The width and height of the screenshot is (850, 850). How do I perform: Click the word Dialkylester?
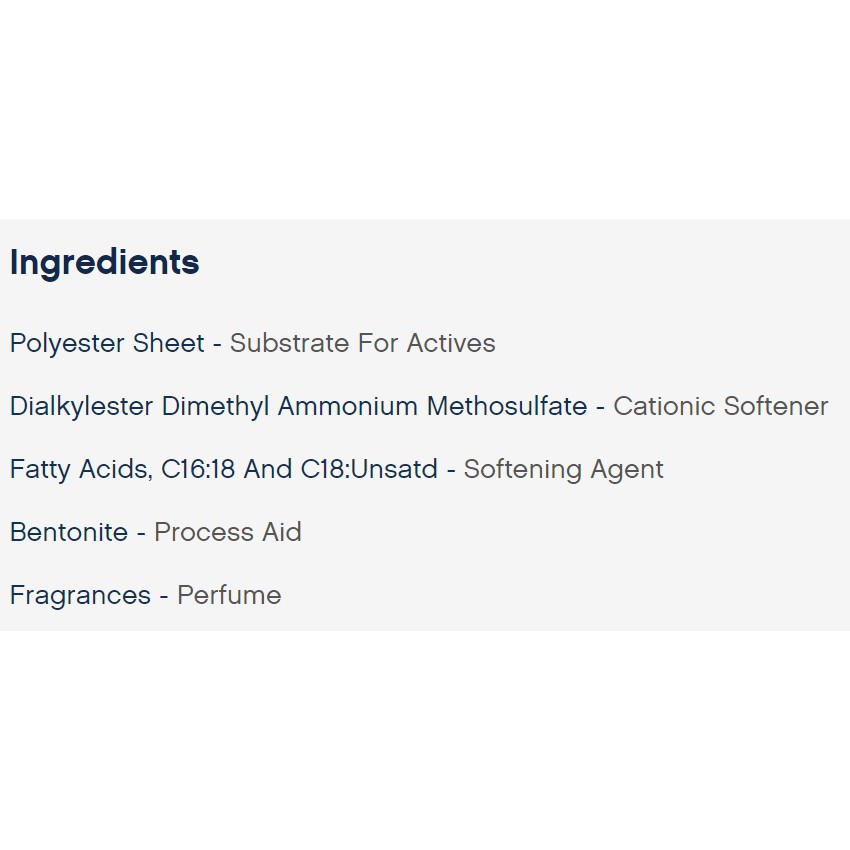[81, 406]
